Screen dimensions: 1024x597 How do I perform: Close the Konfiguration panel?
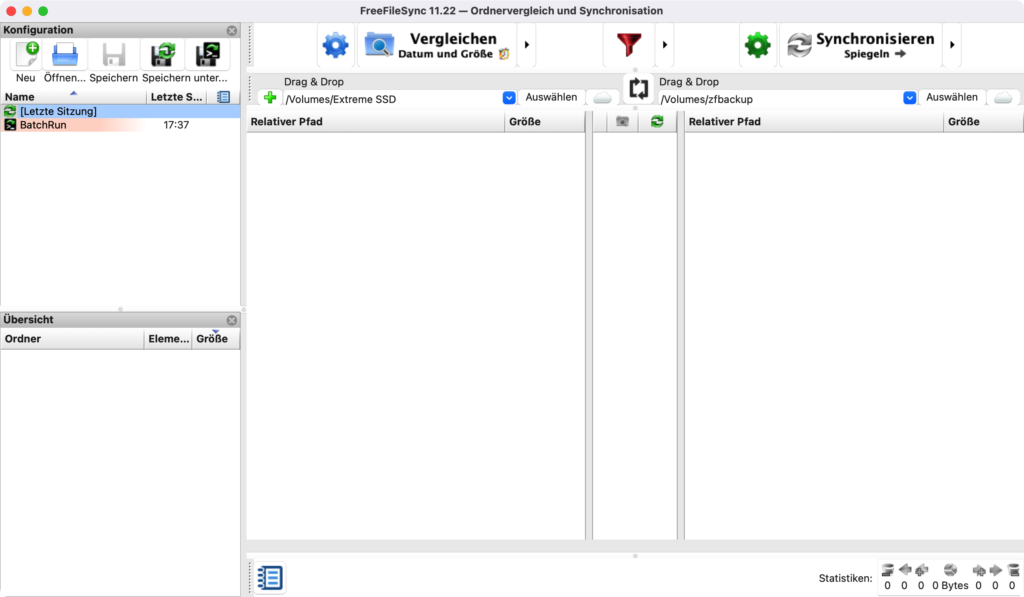(x=232, y=31)
